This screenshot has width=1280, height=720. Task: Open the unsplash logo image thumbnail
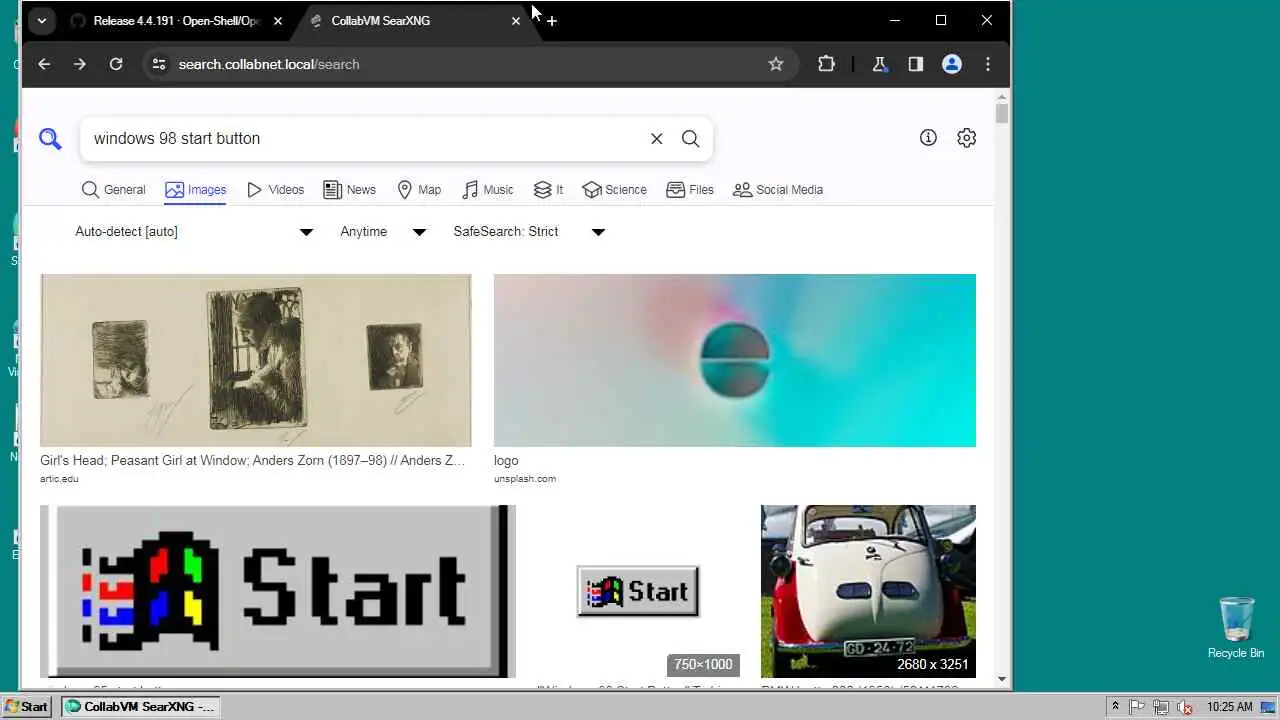(735, 360)
